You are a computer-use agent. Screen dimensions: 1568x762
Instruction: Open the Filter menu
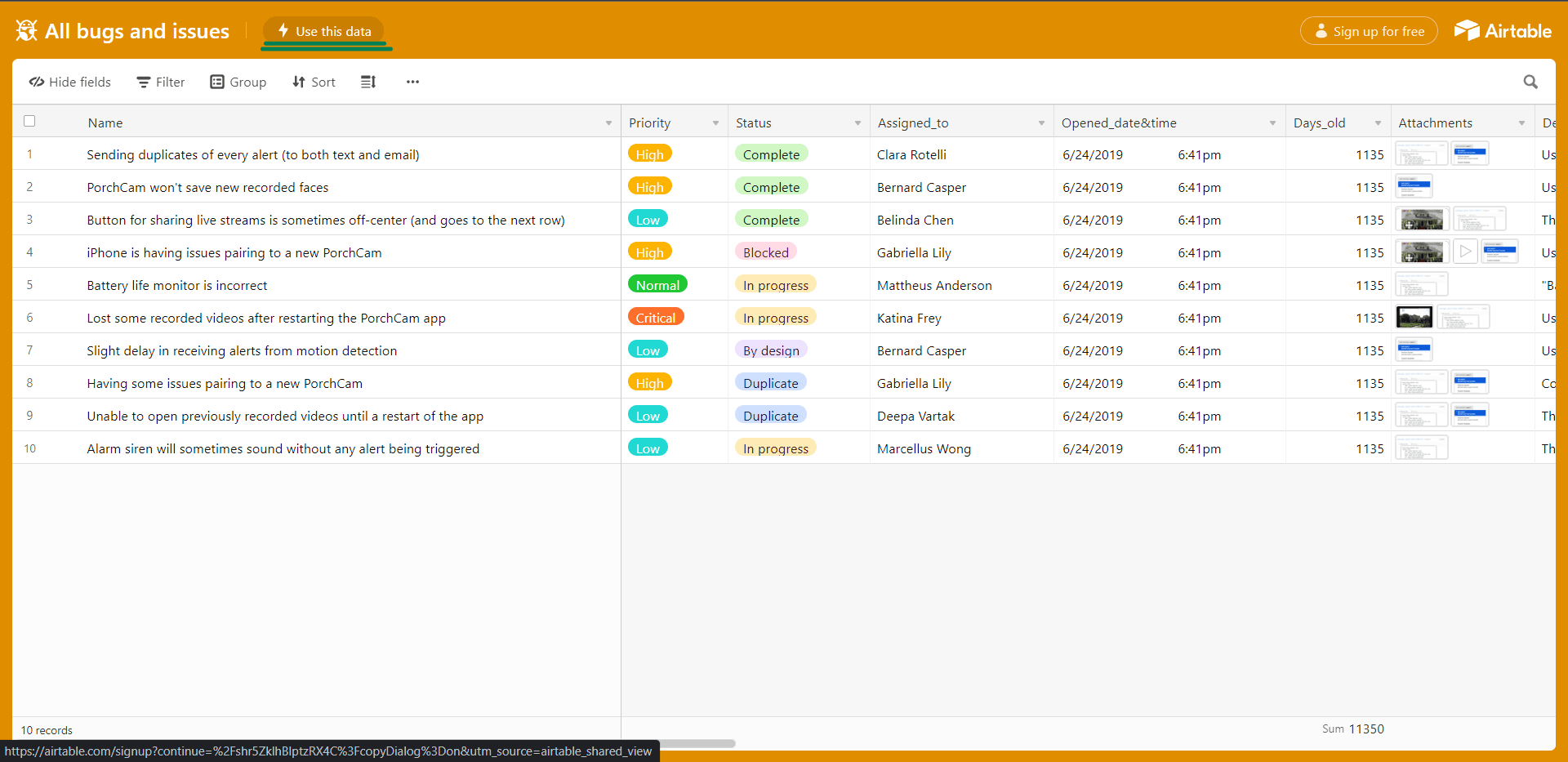(161, 82)
